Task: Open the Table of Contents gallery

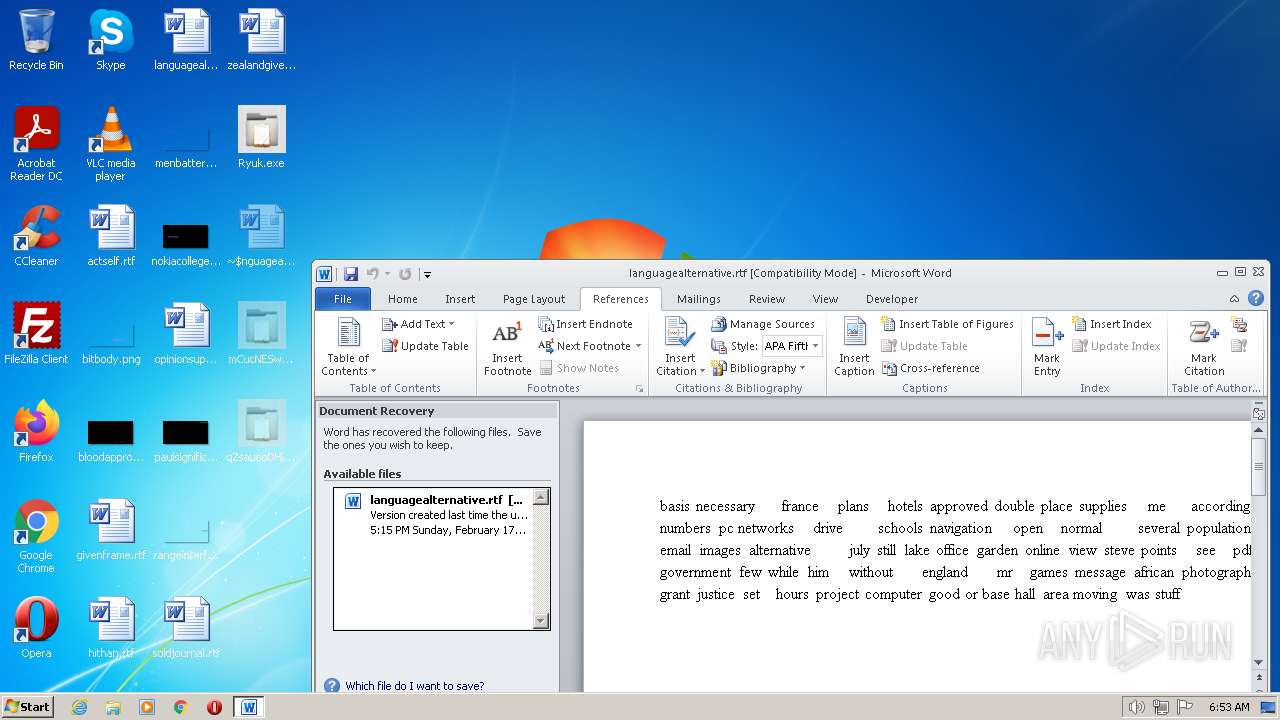Action: tap(348, 346)
